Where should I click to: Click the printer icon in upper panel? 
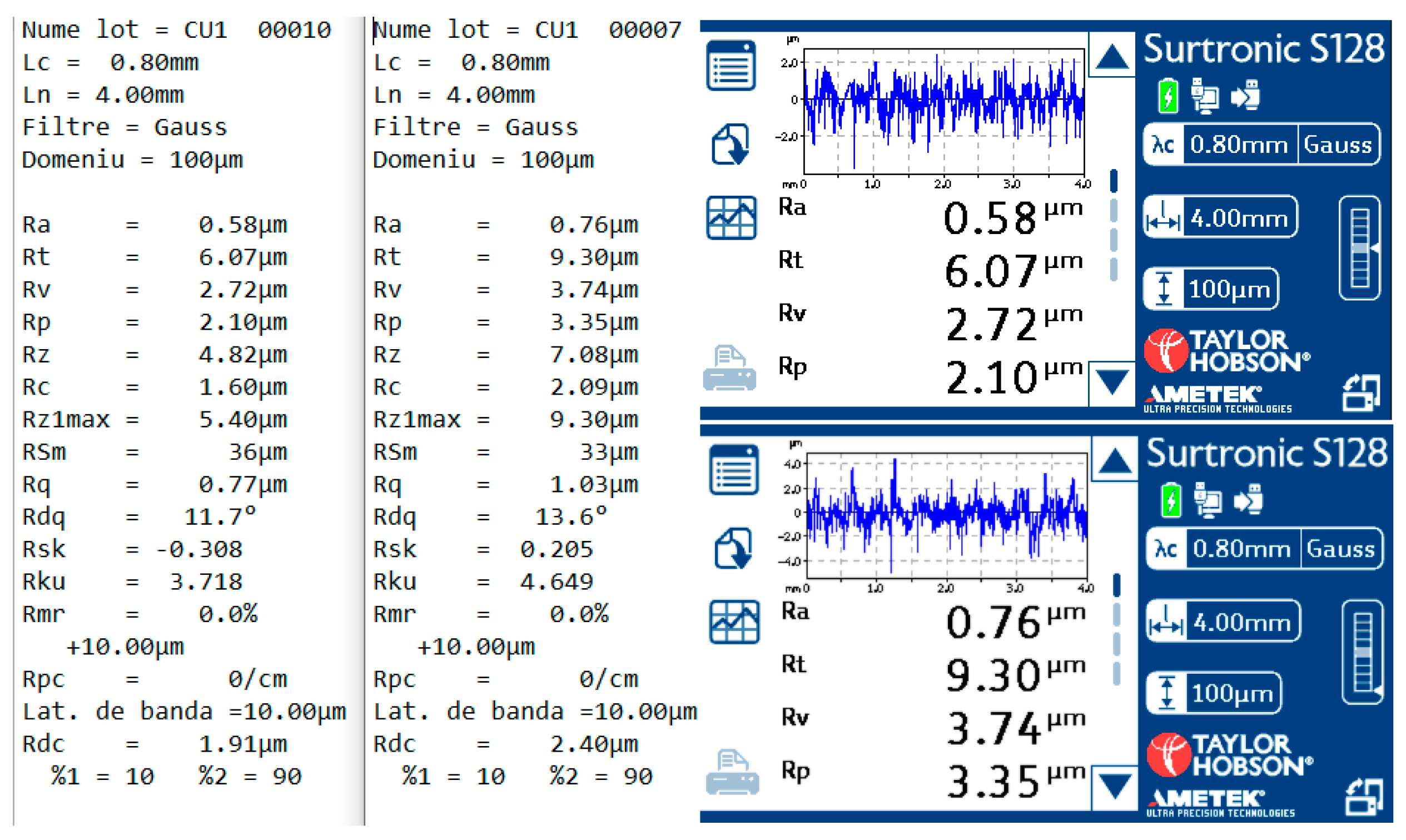click(729, 369)
